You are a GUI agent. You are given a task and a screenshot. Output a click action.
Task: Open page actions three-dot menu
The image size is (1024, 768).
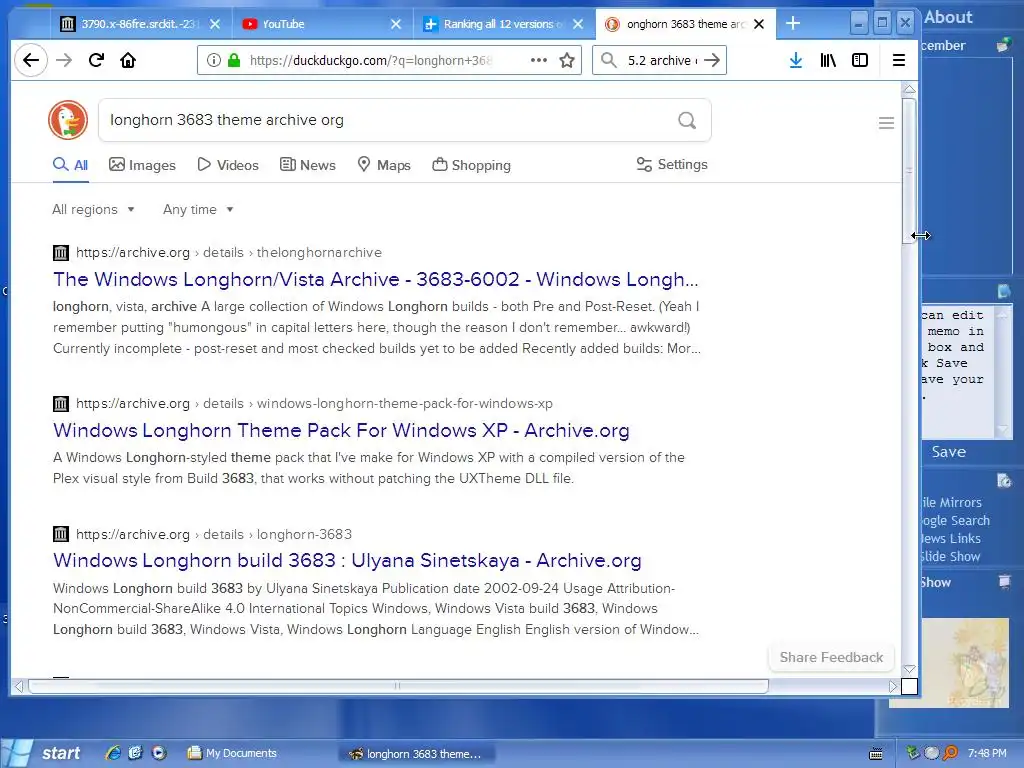pos(539,60)
